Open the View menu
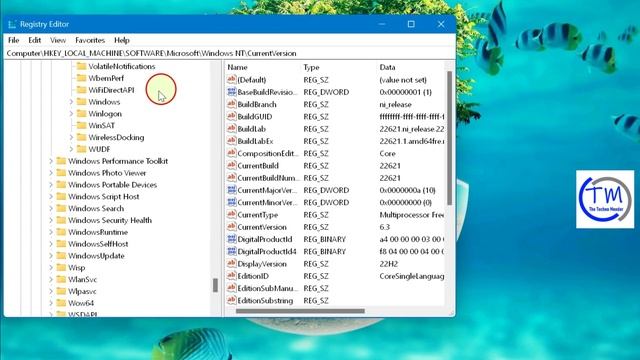Image resolution: width=640 pixels, height=360 pixels. (x=58, y=40)
